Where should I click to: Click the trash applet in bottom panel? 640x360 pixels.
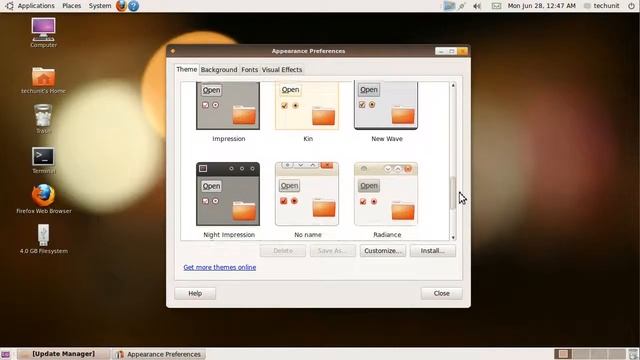[x=633, y=354]
